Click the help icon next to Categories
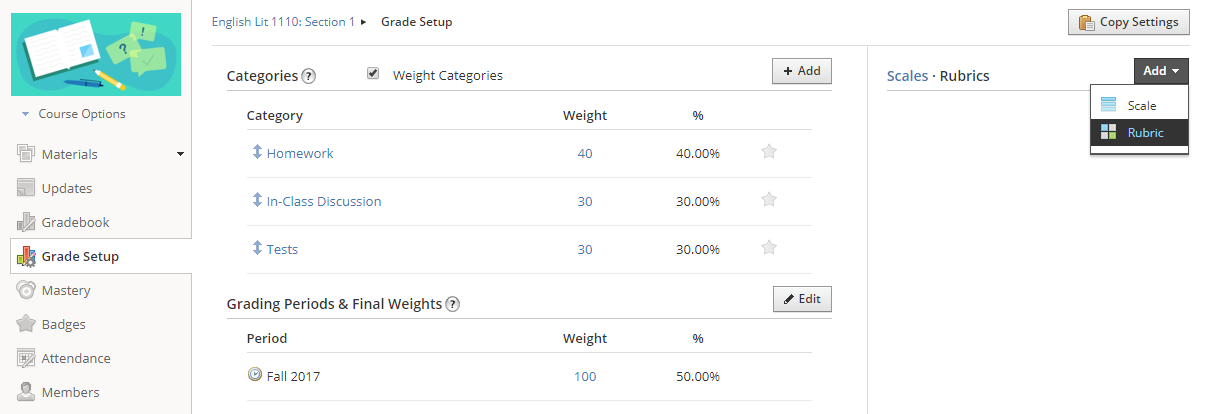 coord(309,76)
